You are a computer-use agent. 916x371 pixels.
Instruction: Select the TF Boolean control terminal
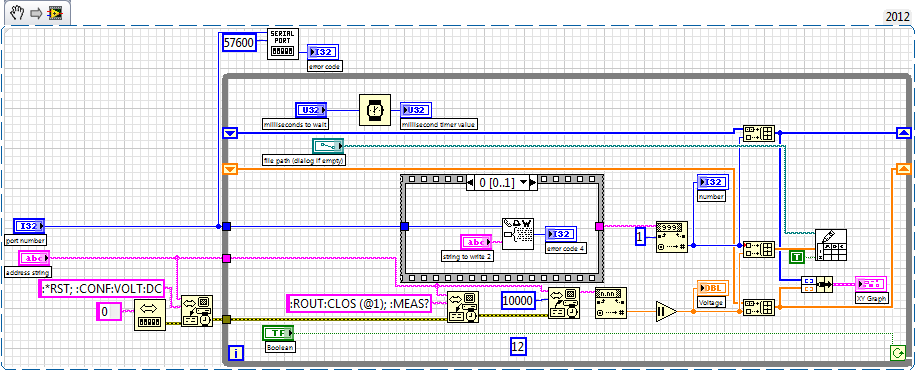(279, 334)
